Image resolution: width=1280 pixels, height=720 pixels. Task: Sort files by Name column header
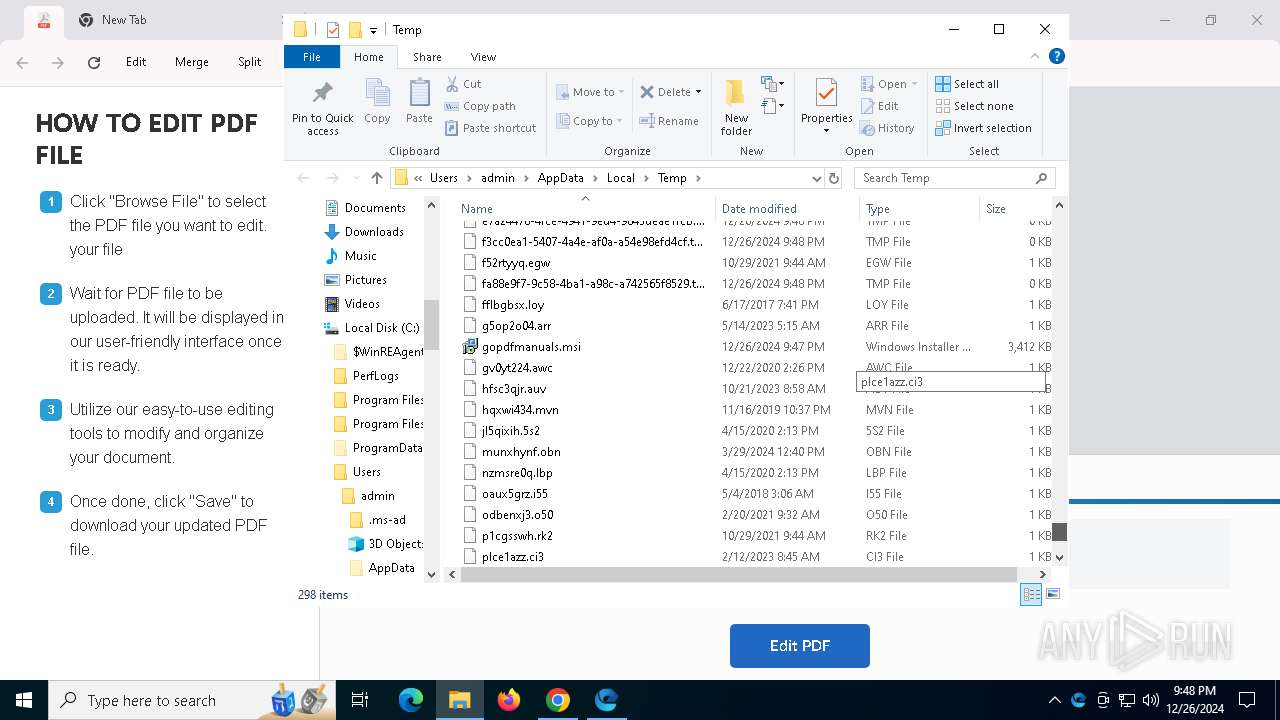point(585,208)
